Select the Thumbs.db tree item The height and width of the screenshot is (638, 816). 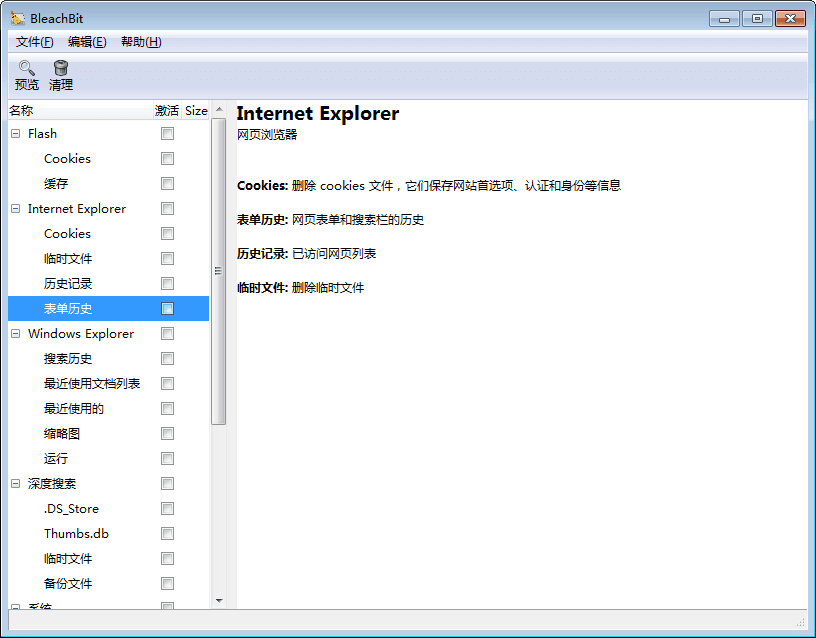click(76, 533)
